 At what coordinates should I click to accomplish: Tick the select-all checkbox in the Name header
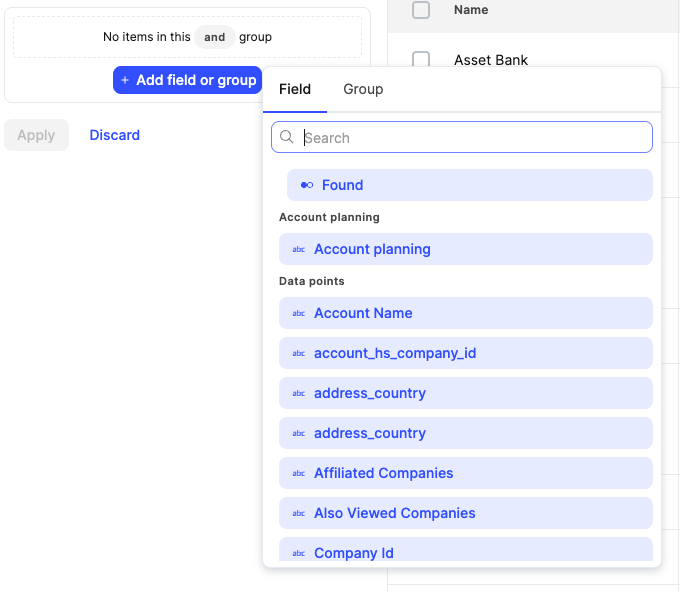tap(421, 10)
